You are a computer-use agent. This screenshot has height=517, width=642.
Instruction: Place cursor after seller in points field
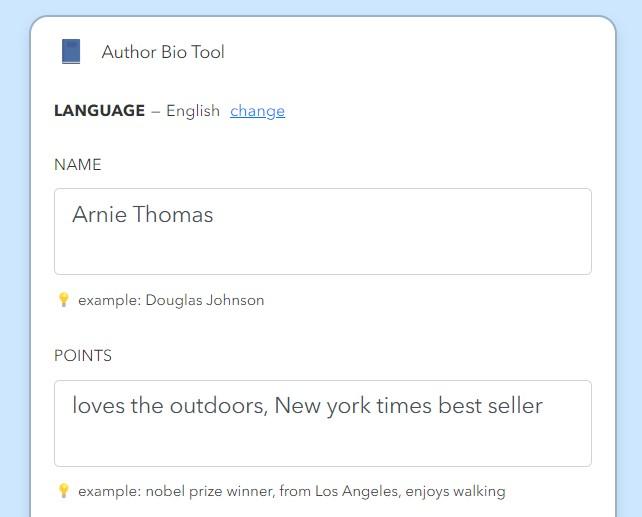[x=544, y=406]
